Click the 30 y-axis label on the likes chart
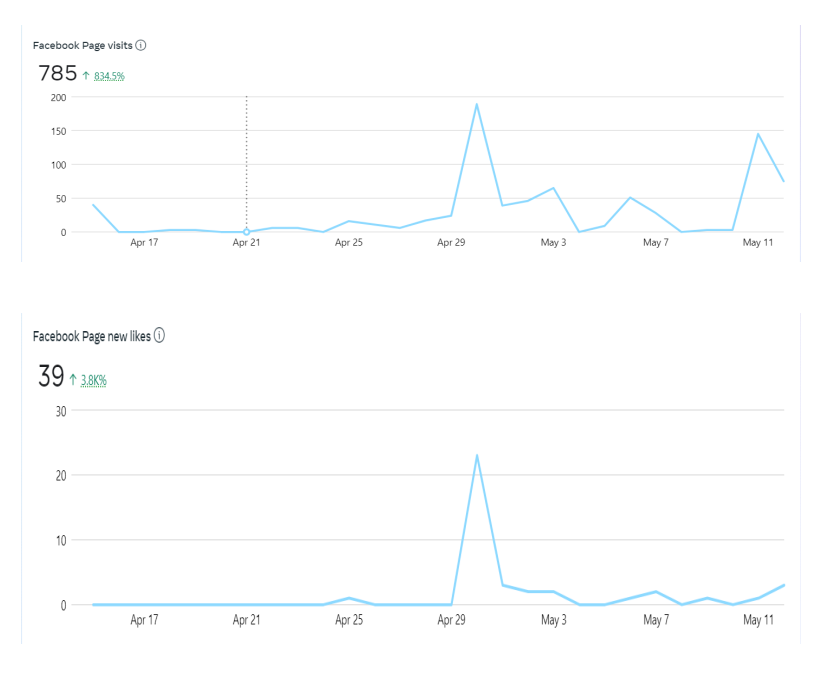The image size is (834, 689). (x=60, y=410)
